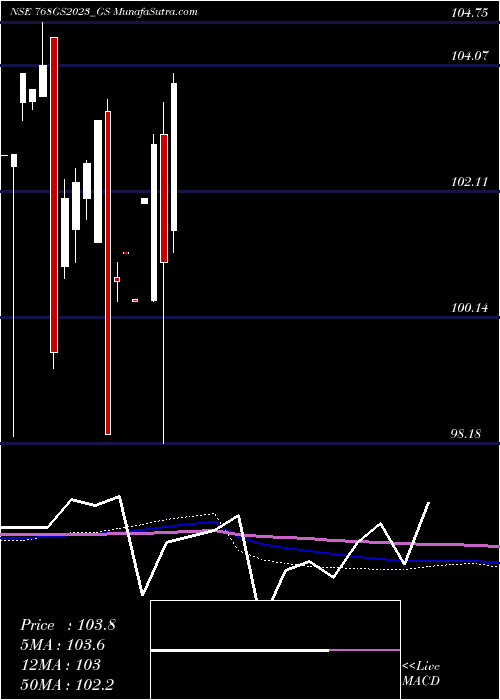Click the chart title NSE 768GS2023_GS MunafaSutra.com
Screen dimensions: 500x700
coord(104,12)
